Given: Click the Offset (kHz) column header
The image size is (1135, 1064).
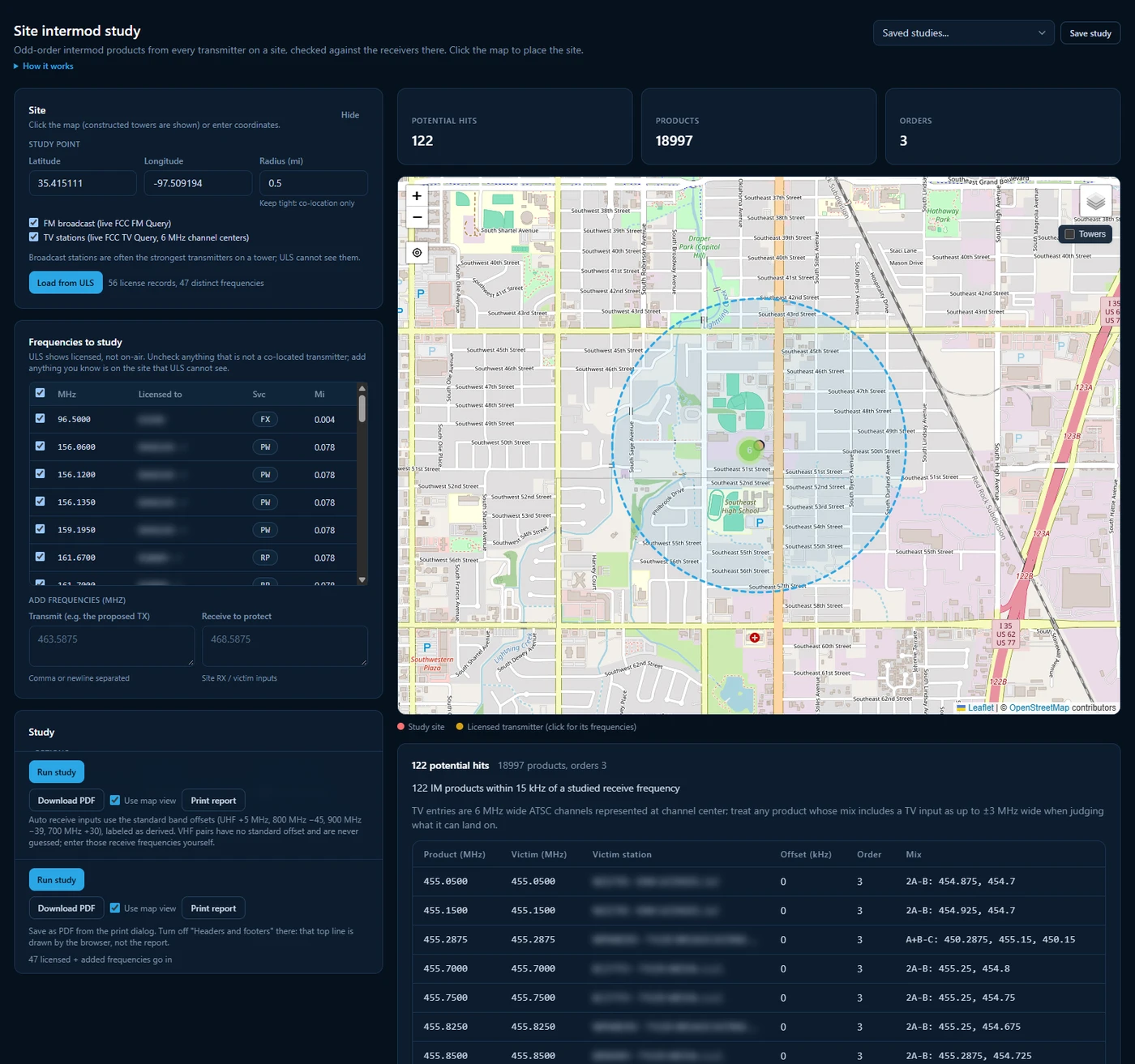Looking at the screenshot, I should click(x=806, y=855).
